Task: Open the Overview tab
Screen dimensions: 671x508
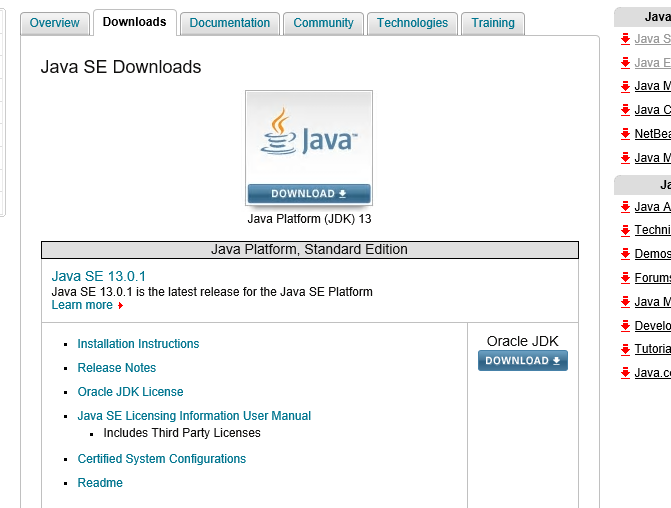Action: click(55, 23)
